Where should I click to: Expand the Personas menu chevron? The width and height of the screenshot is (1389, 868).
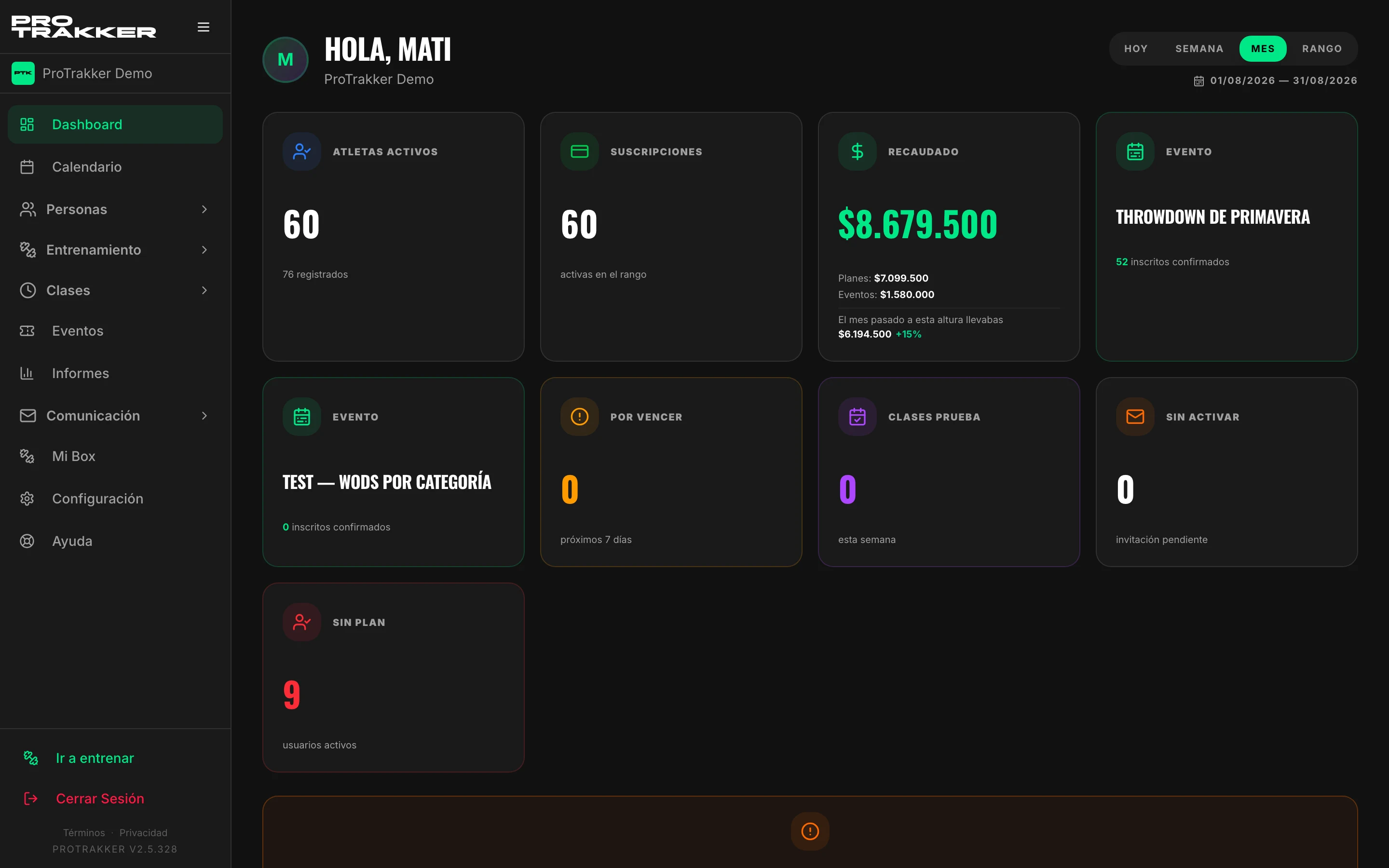(x=204, y=210)
